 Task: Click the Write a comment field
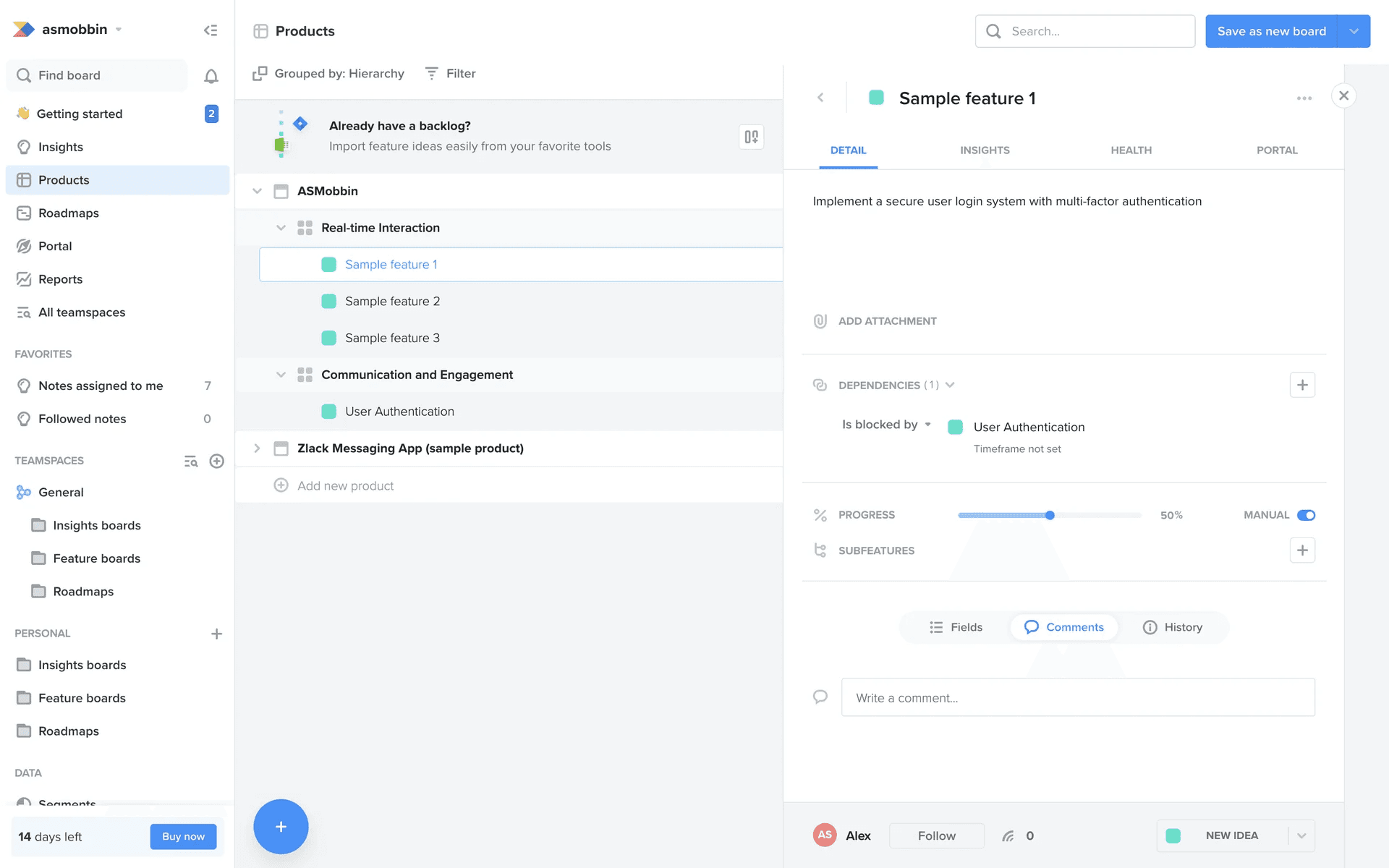(1077, 698)
